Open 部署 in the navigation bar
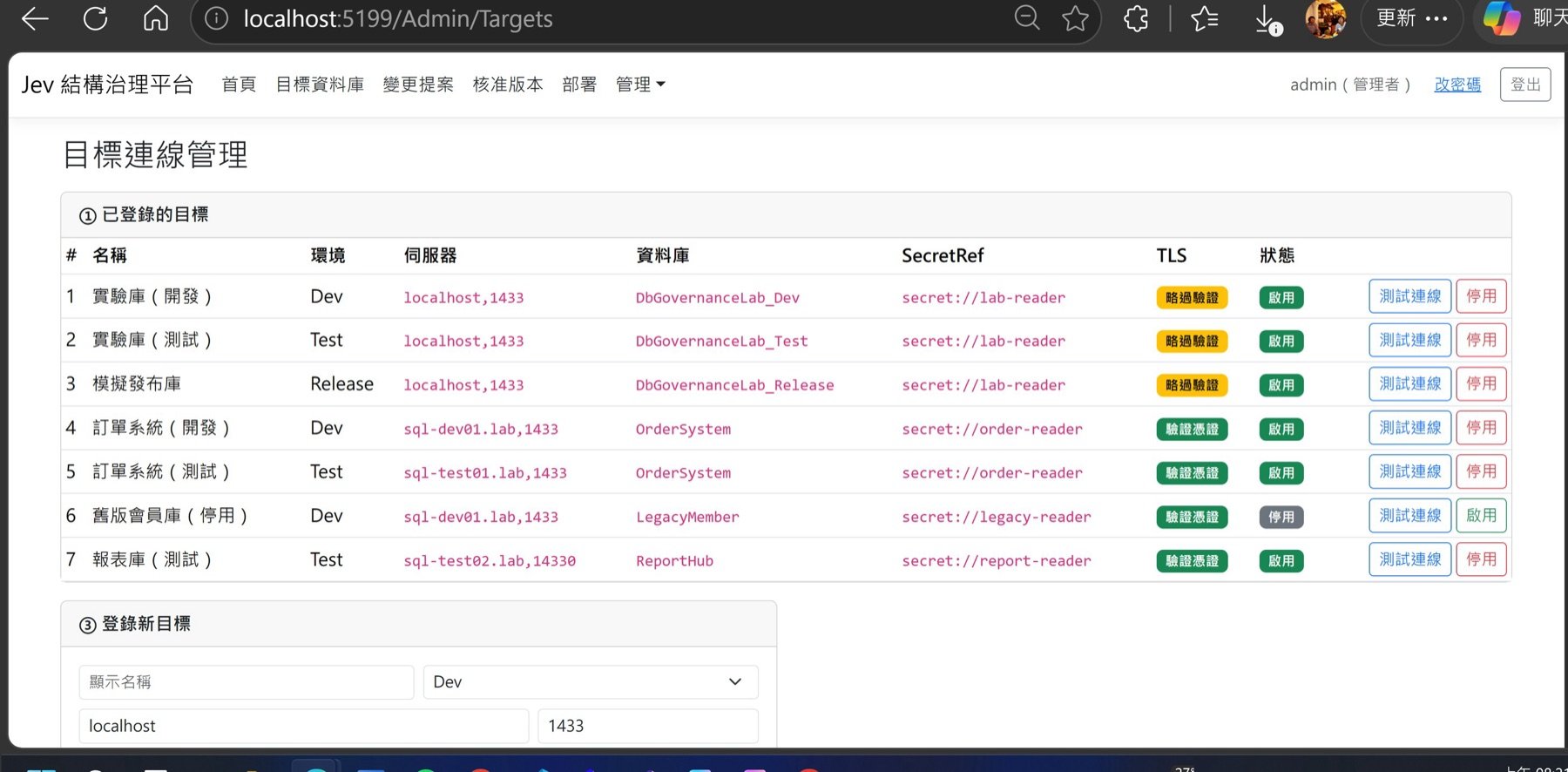 (579, 85)
